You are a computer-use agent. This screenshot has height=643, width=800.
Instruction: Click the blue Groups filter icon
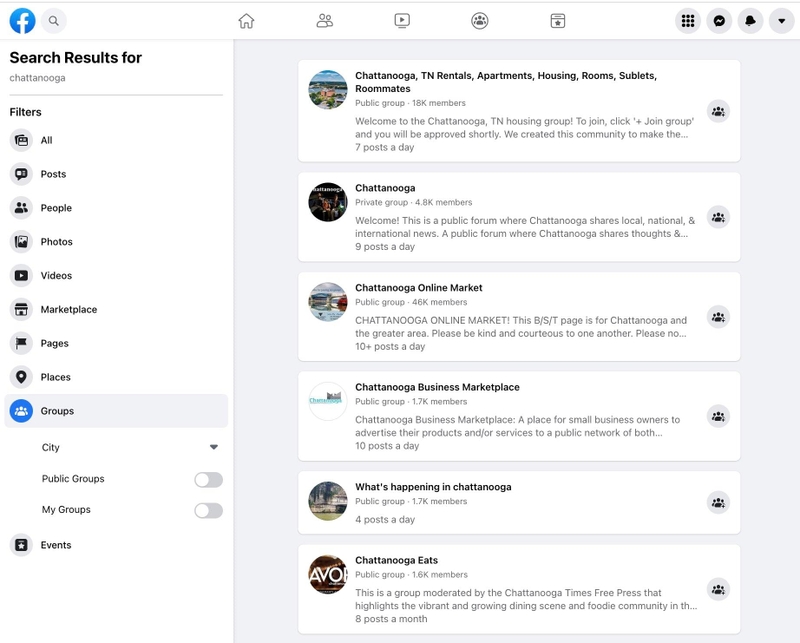click(21, 411)
